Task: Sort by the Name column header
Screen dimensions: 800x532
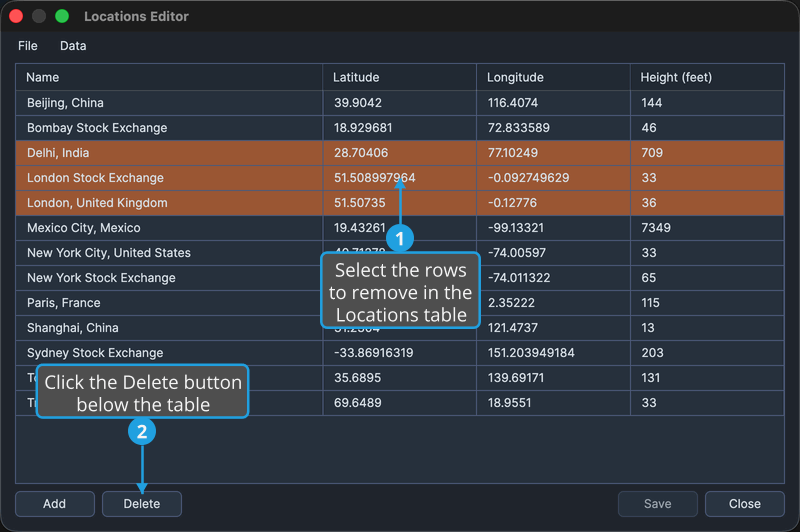Action: coord(169,77)
